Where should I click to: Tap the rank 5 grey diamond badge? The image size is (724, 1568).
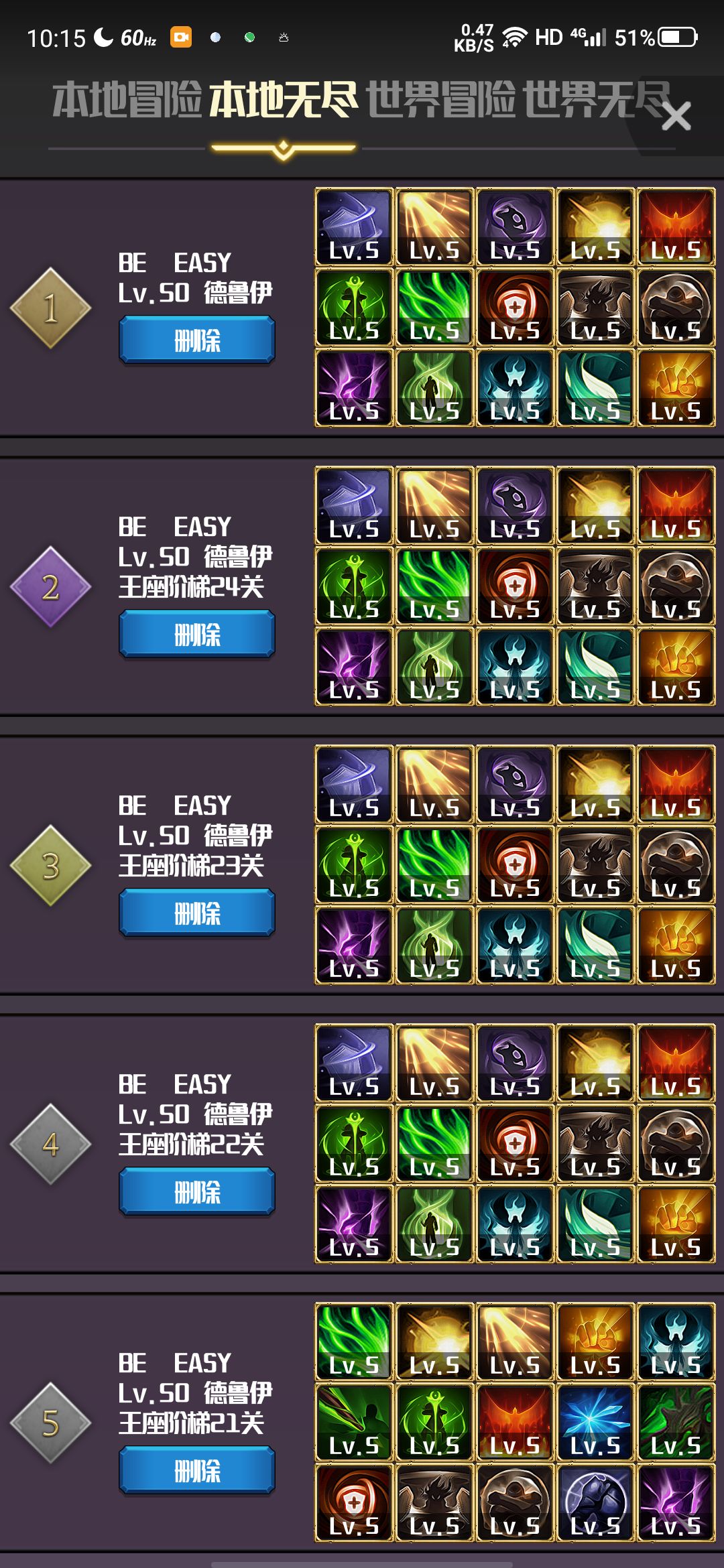tap(50, 1423)
